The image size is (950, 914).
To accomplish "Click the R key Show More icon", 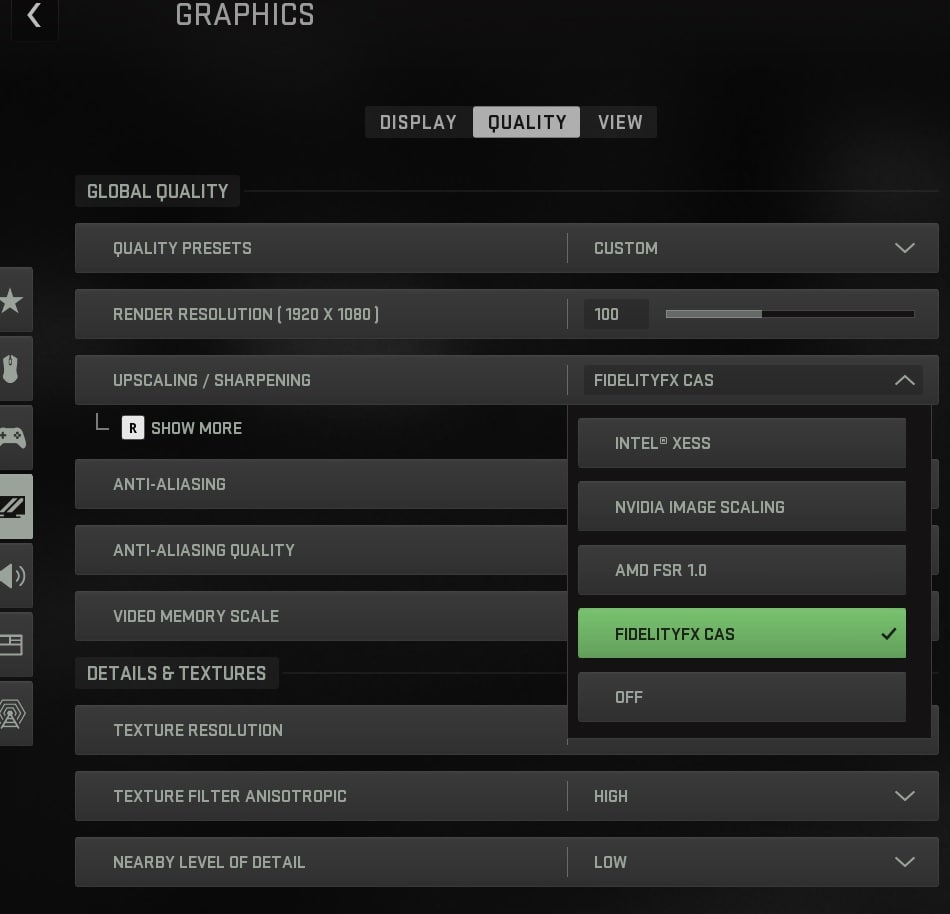I will [133, 428].
